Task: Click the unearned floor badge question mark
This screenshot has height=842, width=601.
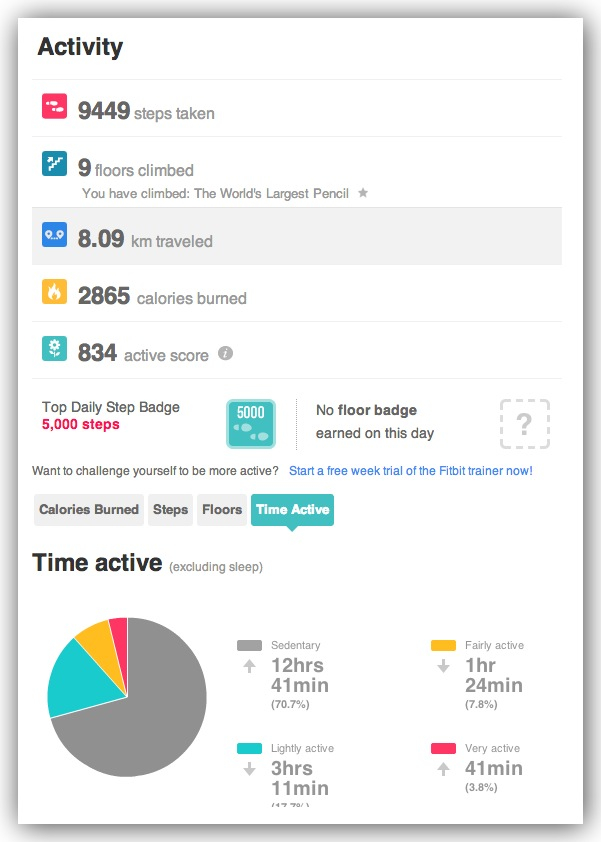Action: (524, 424)
